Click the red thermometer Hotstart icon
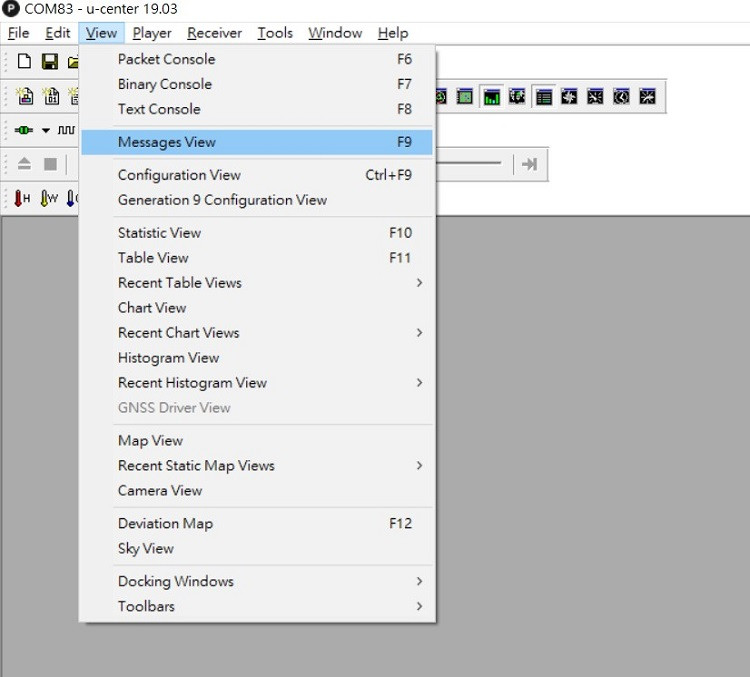The width and height of the screenshot is (750, 677). [22, 198]
